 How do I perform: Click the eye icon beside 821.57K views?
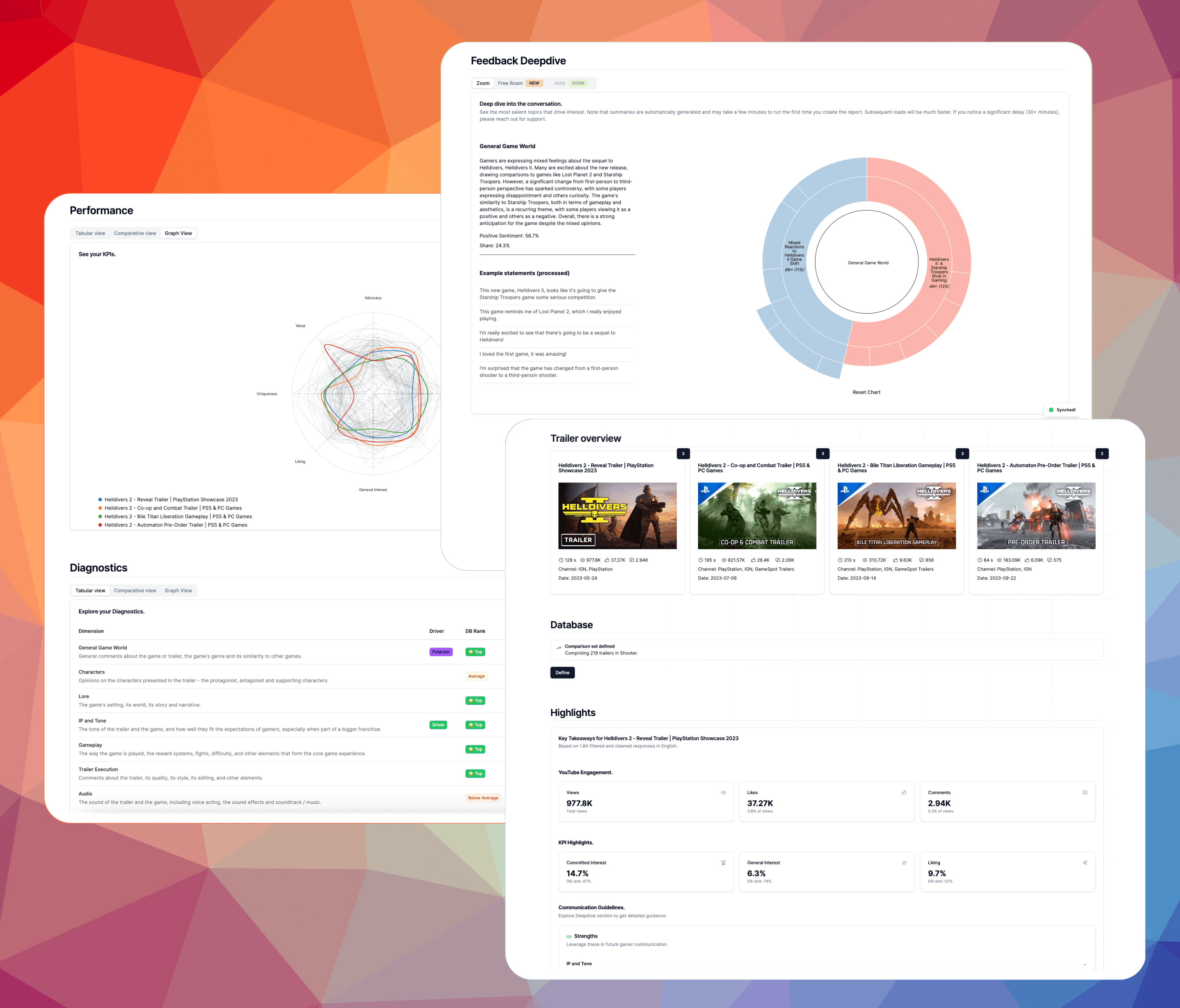coord(724,560)
